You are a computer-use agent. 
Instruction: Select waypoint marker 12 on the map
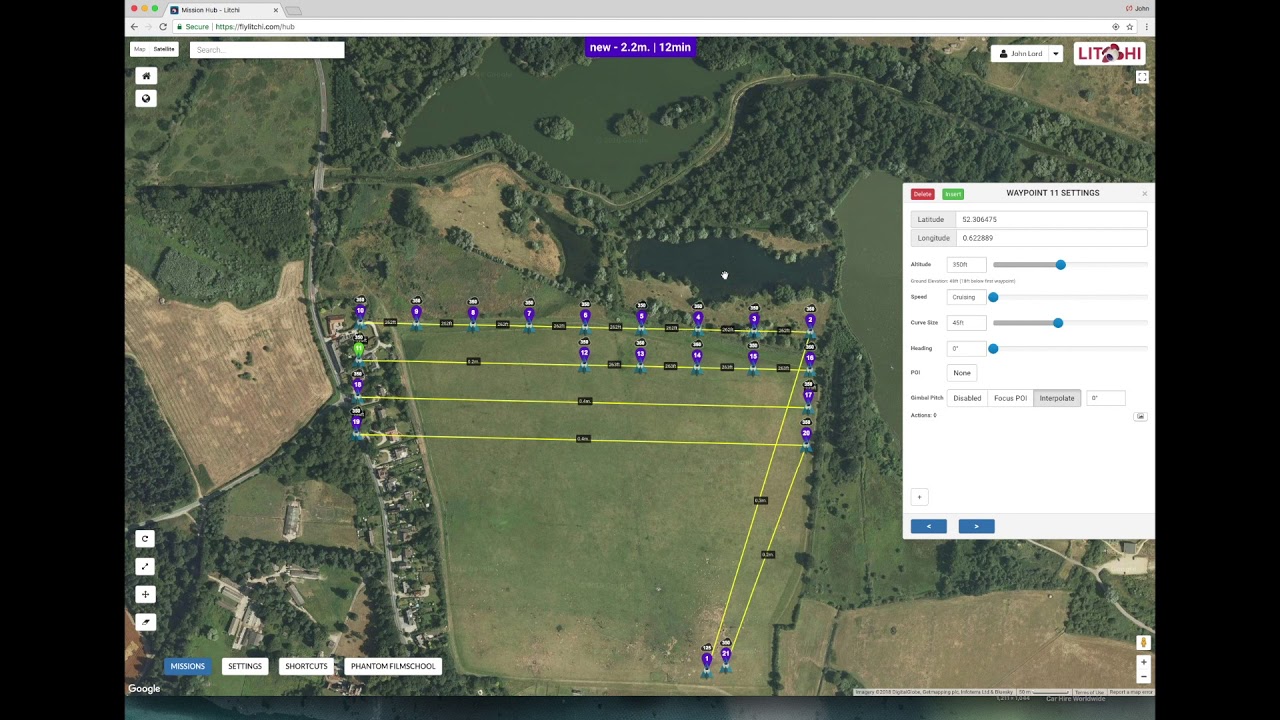[584, 354]
